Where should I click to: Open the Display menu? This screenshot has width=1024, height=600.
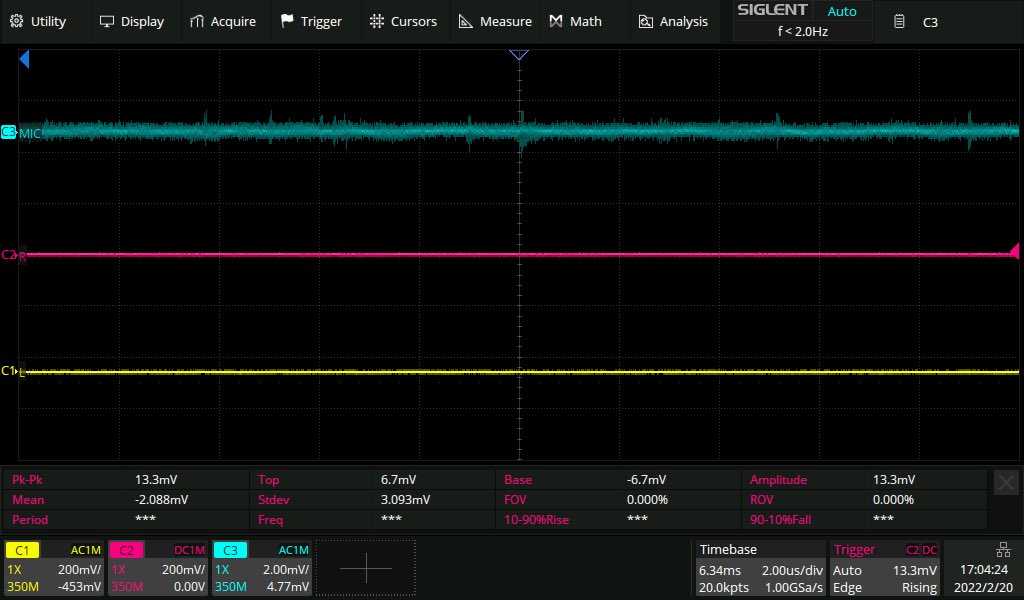pyautogui.click(x=131, y=22)
